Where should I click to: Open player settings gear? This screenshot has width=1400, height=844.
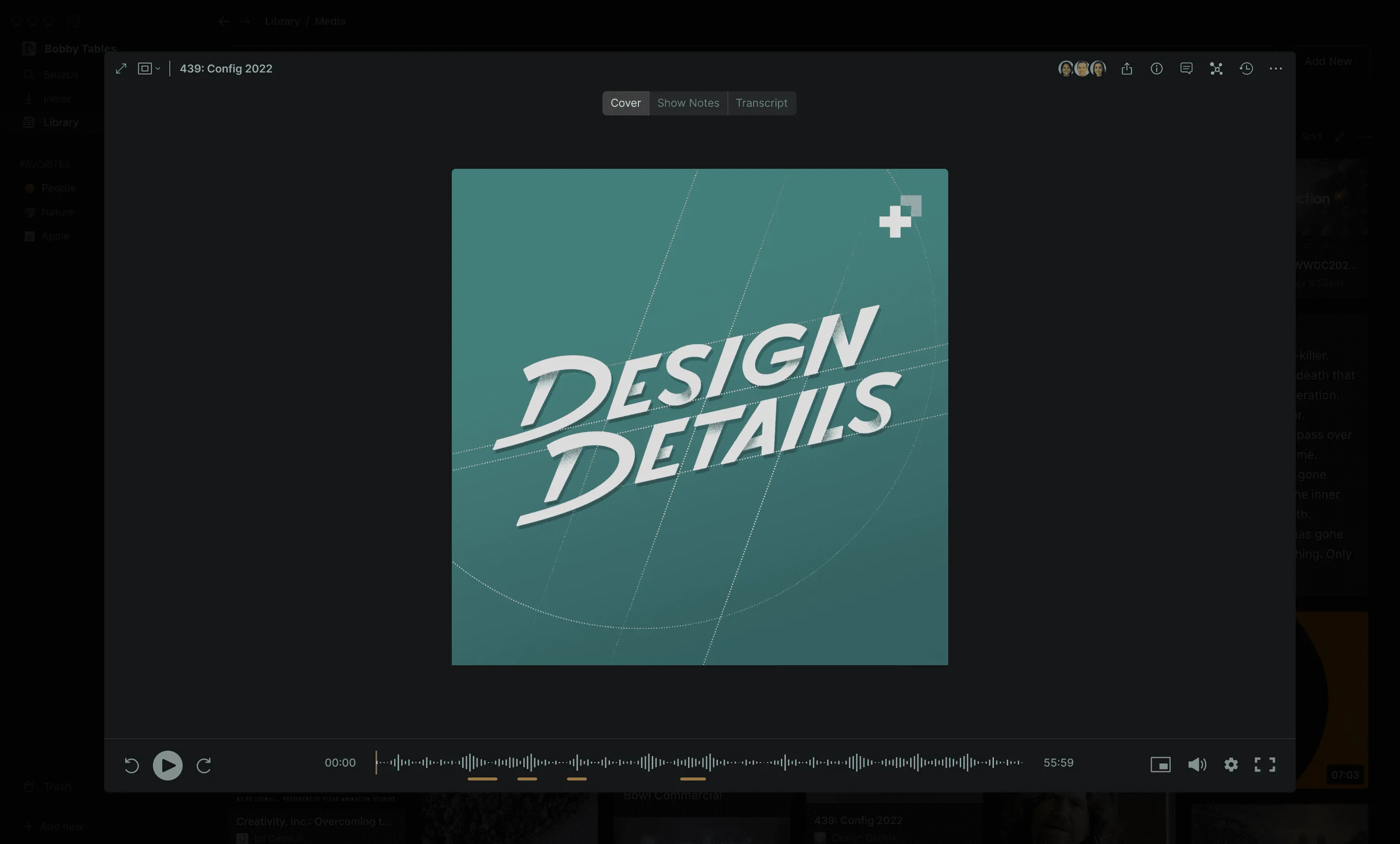tap(1231, 765)
